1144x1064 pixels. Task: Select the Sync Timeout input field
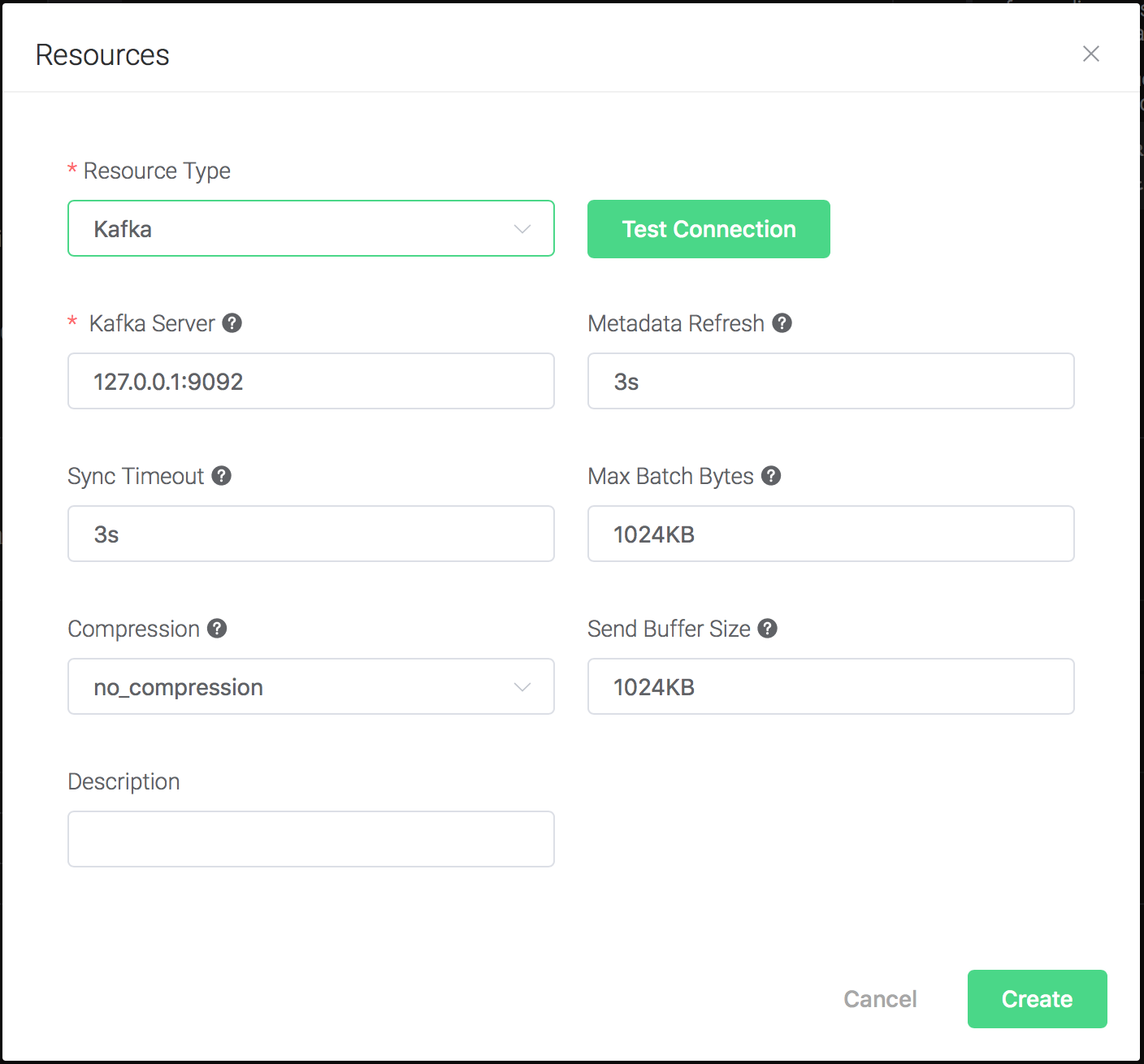311,534
